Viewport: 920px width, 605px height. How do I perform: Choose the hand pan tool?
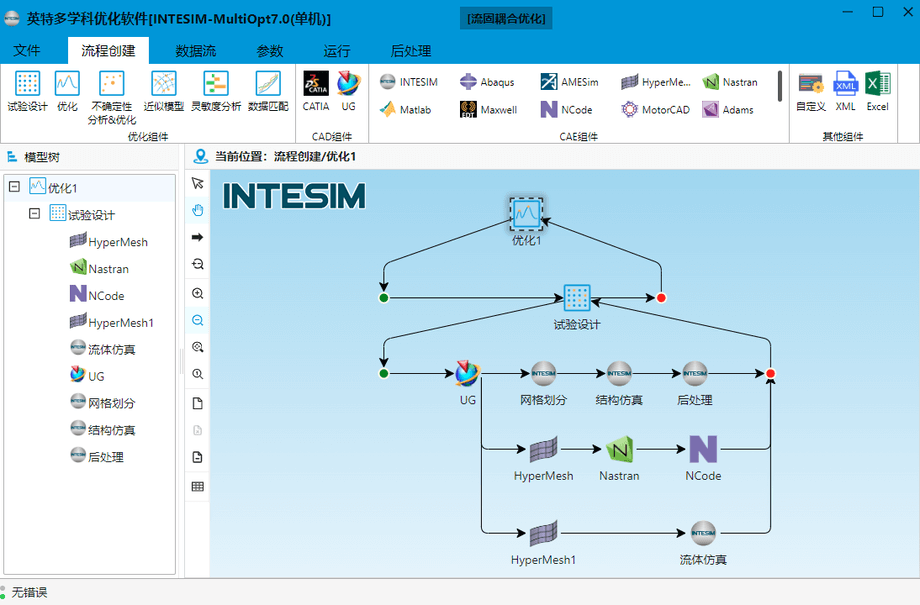(x=197, y=210)
